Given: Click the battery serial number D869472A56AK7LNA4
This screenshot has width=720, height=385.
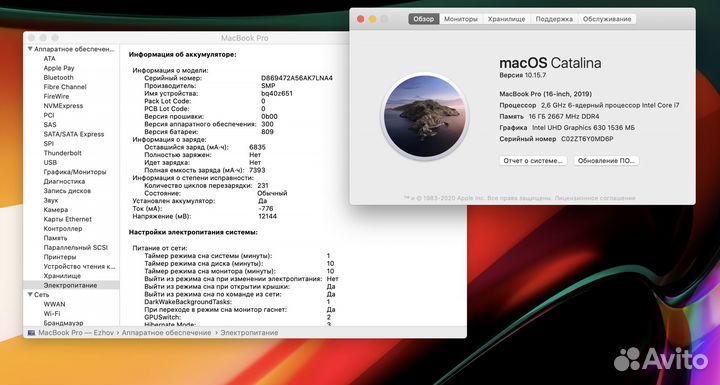Looking at the screenshot, I should (x=297, y=78).
